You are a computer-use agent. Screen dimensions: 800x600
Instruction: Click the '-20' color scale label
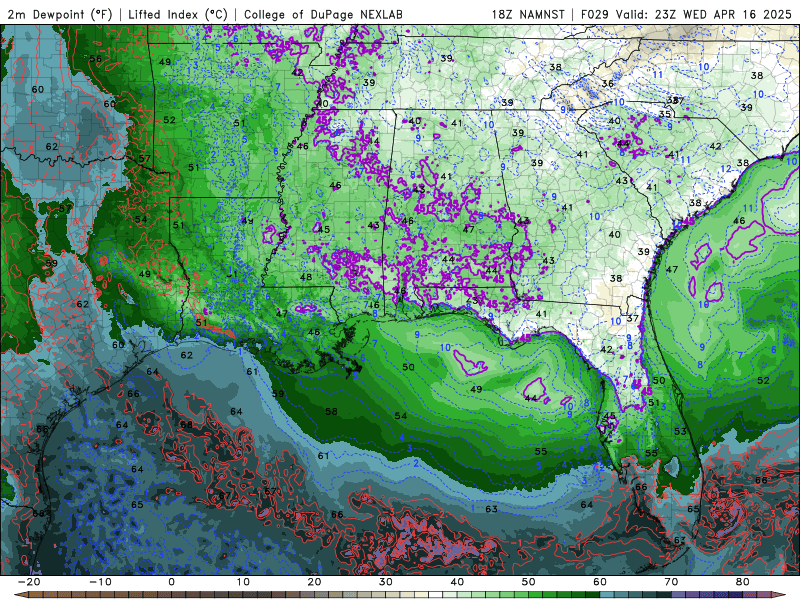tap(29, 582)
